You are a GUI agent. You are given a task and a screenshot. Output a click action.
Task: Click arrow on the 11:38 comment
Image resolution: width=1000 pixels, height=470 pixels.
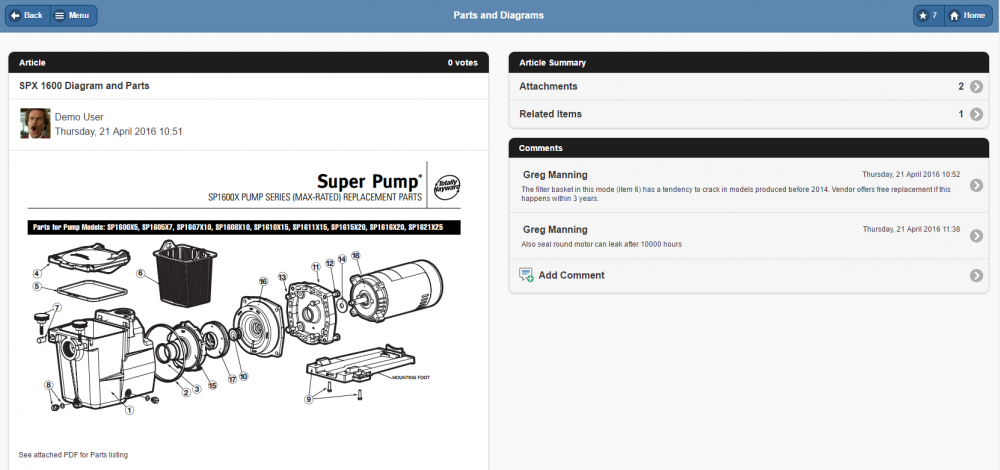[x=976, y=236]
